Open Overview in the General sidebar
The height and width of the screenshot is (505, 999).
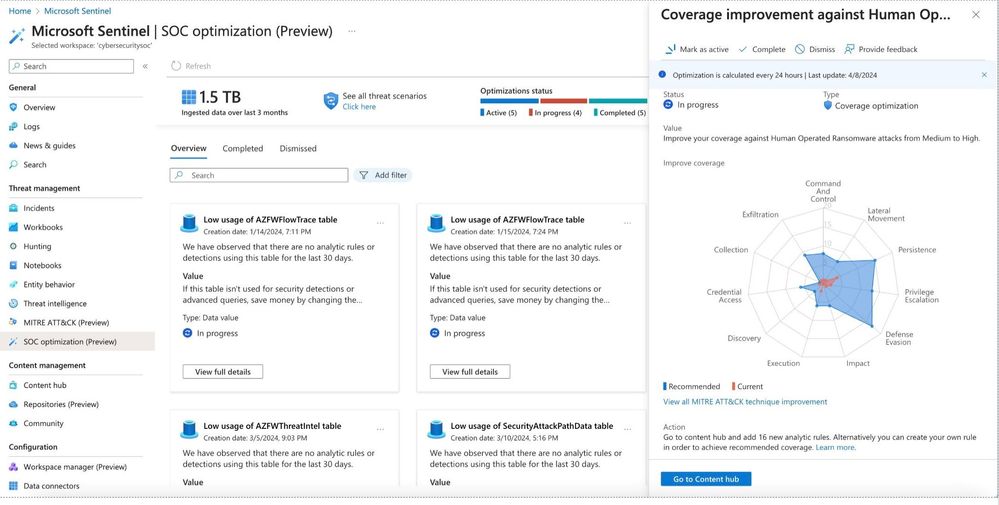tap(39, 108)
